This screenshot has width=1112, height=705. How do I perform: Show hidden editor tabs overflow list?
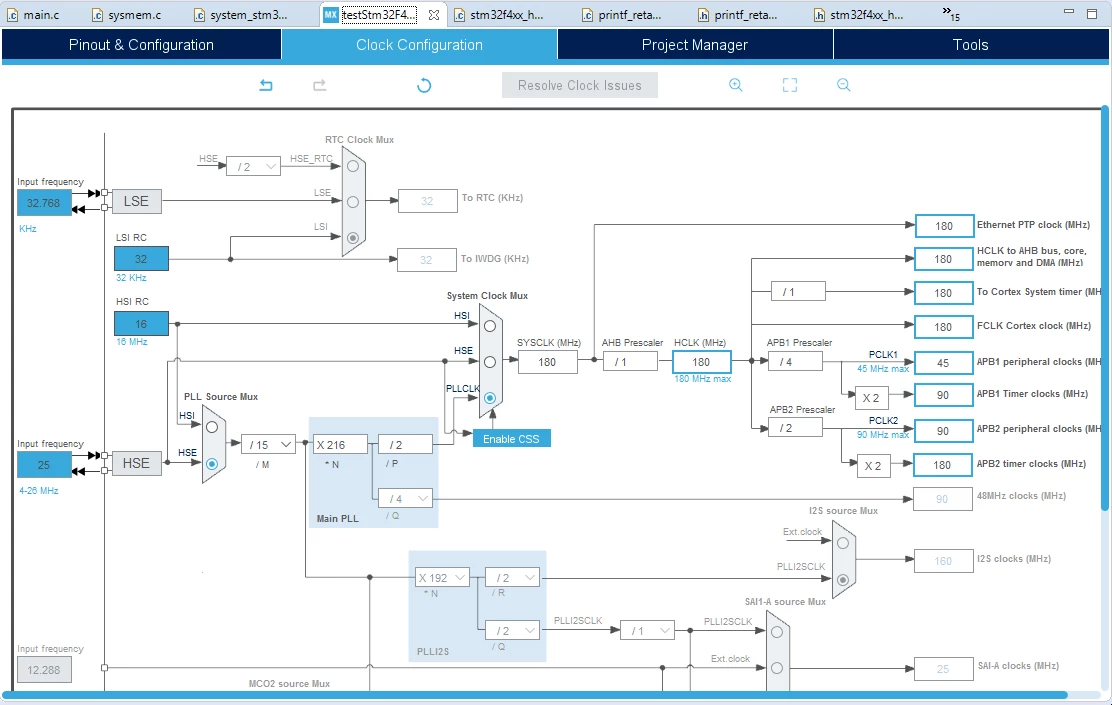950,13
